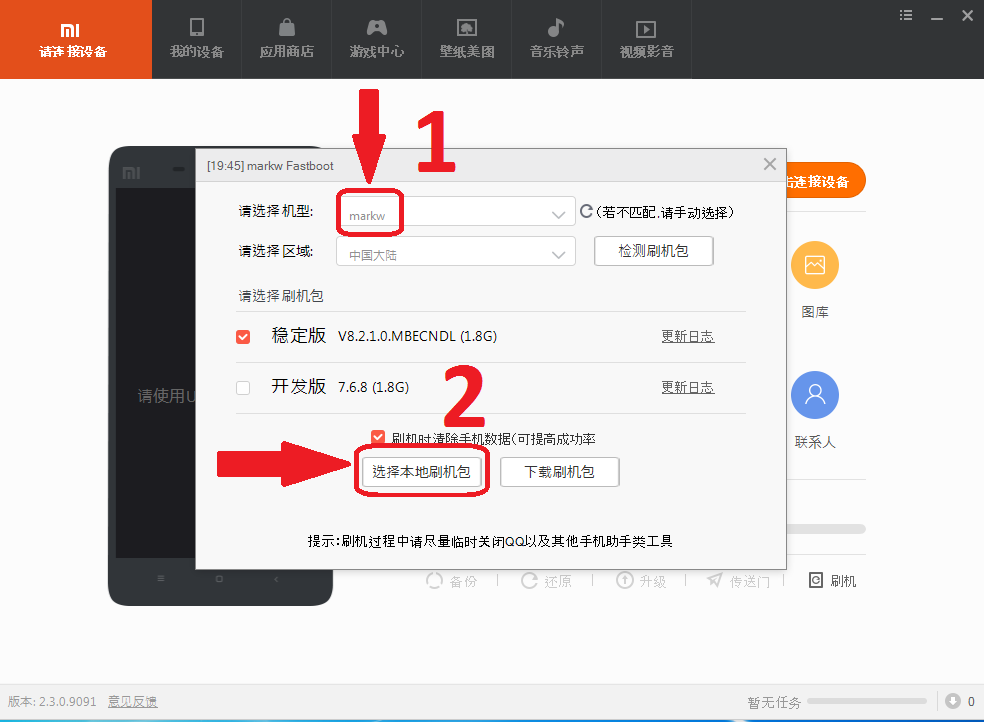Click the 壁纸美图 wallpaper icon
Screen dimensions: 984x722
click(x=466, y=28)
